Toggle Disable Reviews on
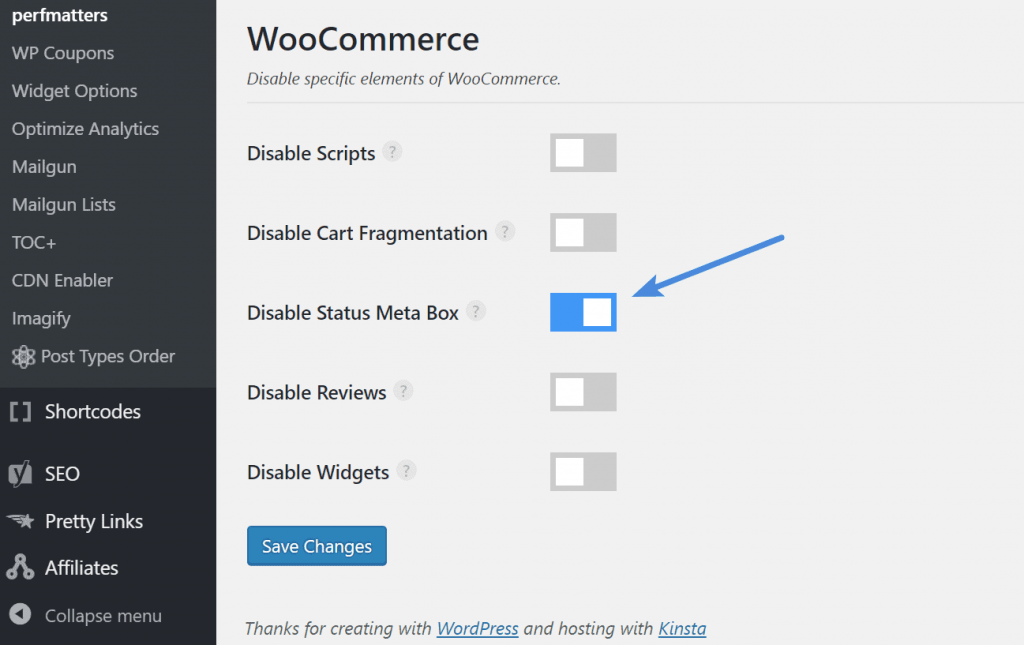The width and height of the screenshot is (1024, 645). (x=583, y=392)
